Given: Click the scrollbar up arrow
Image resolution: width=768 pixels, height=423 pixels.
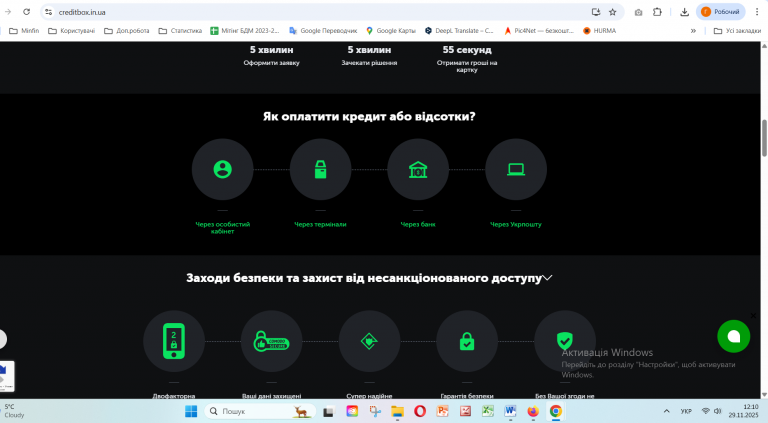Looking at the screenshot, I should (x=764, y=46).
